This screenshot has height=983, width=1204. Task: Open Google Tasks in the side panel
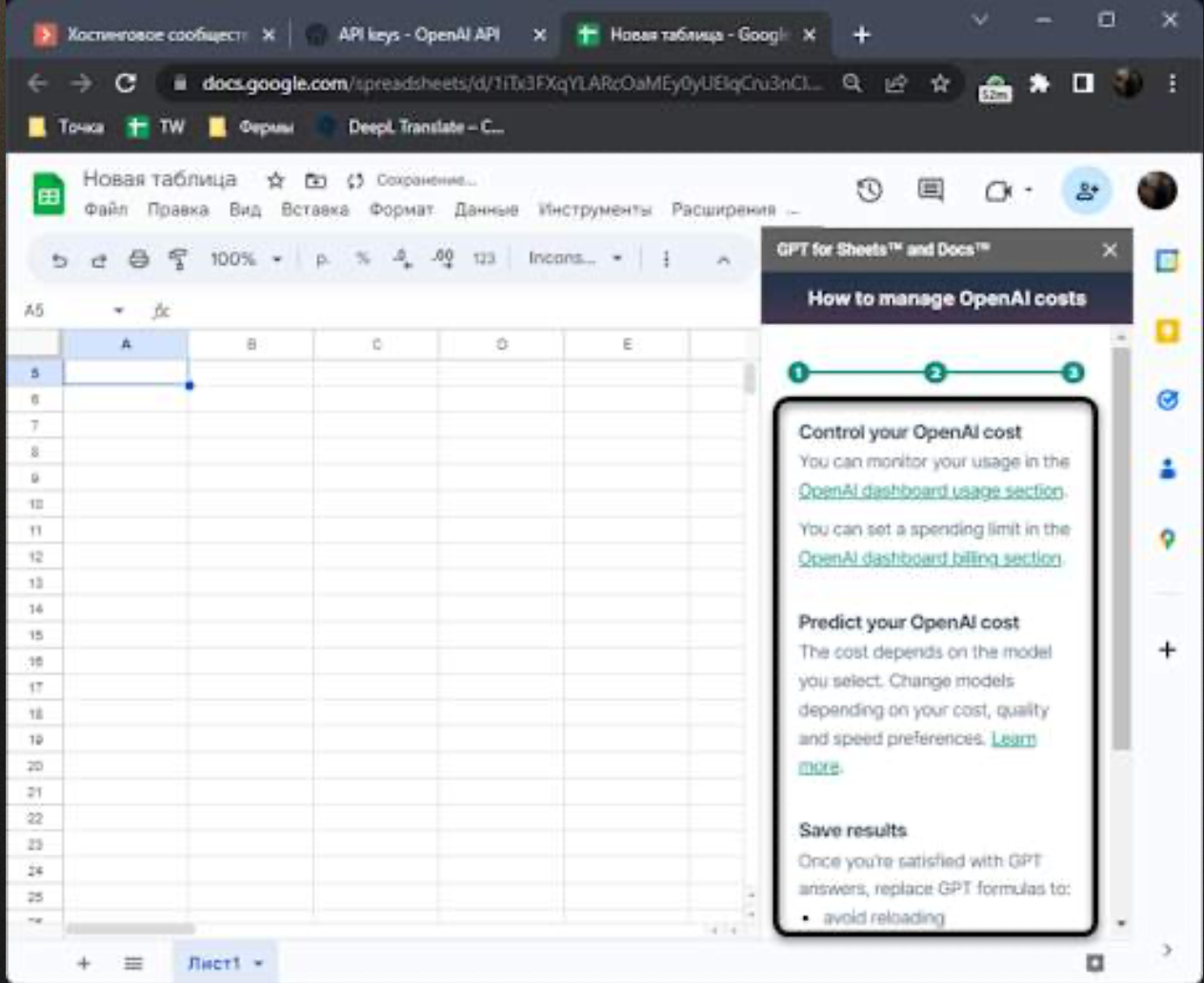point(1168,400)
